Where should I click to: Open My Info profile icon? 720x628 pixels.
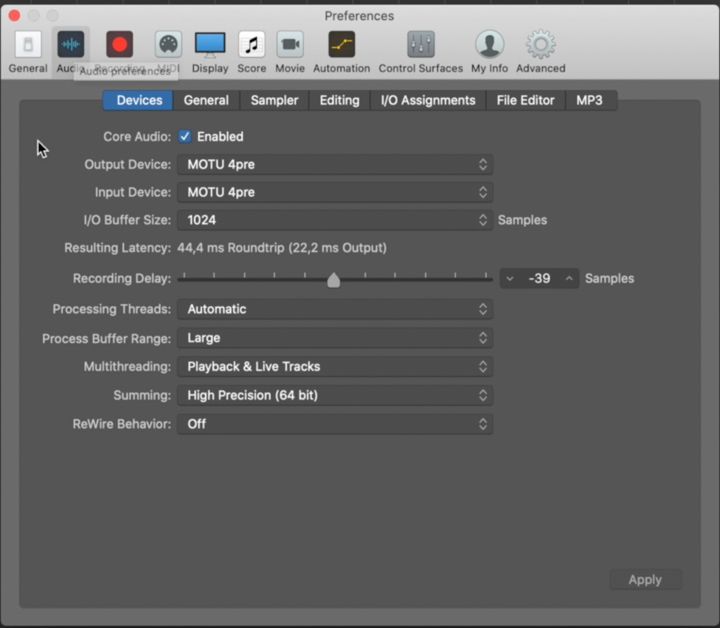[x=489, y=45]
